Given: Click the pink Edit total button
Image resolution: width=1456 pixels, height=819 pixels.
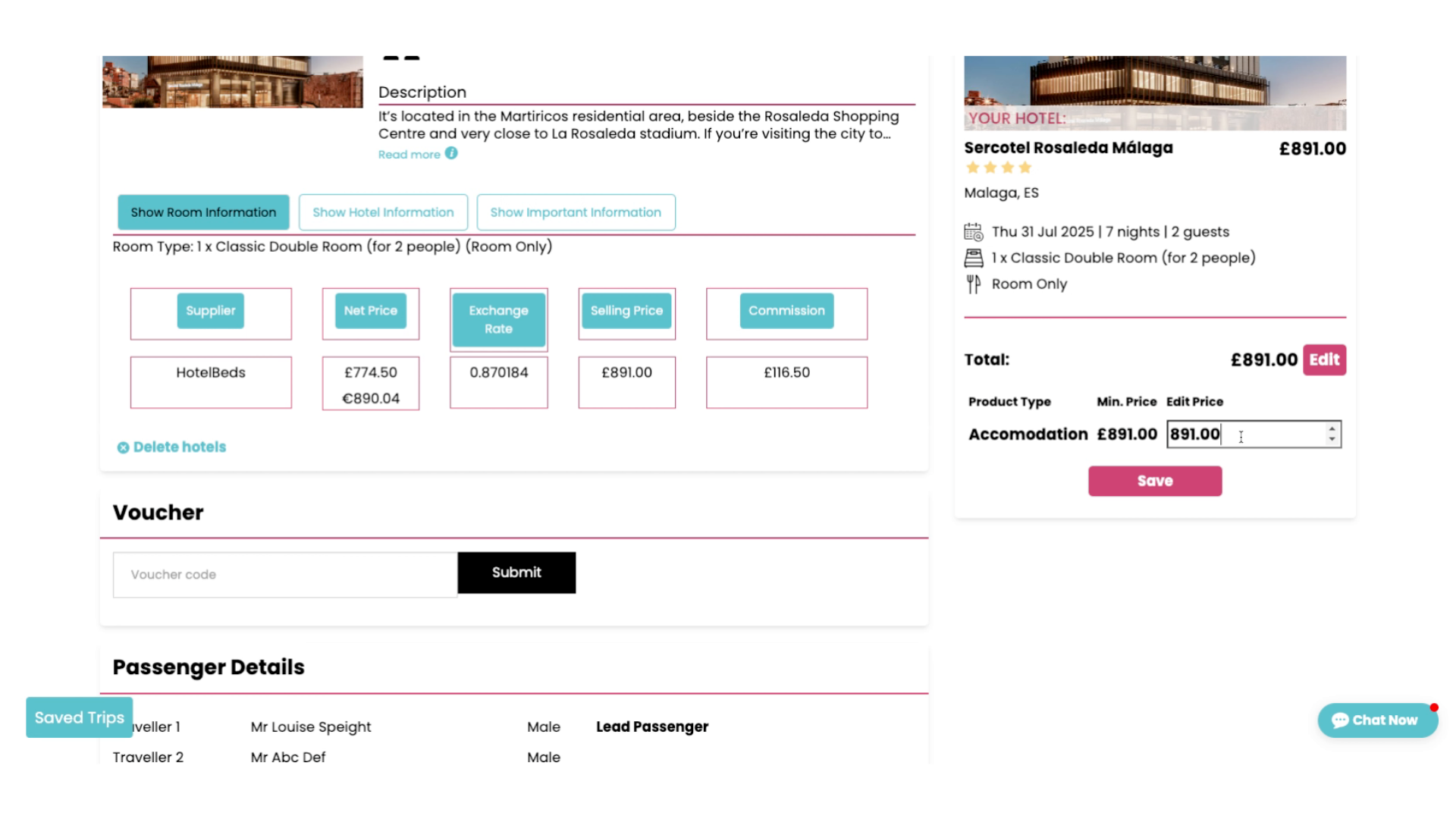Looking at the screenshot, I should (x=1324, y=360).
